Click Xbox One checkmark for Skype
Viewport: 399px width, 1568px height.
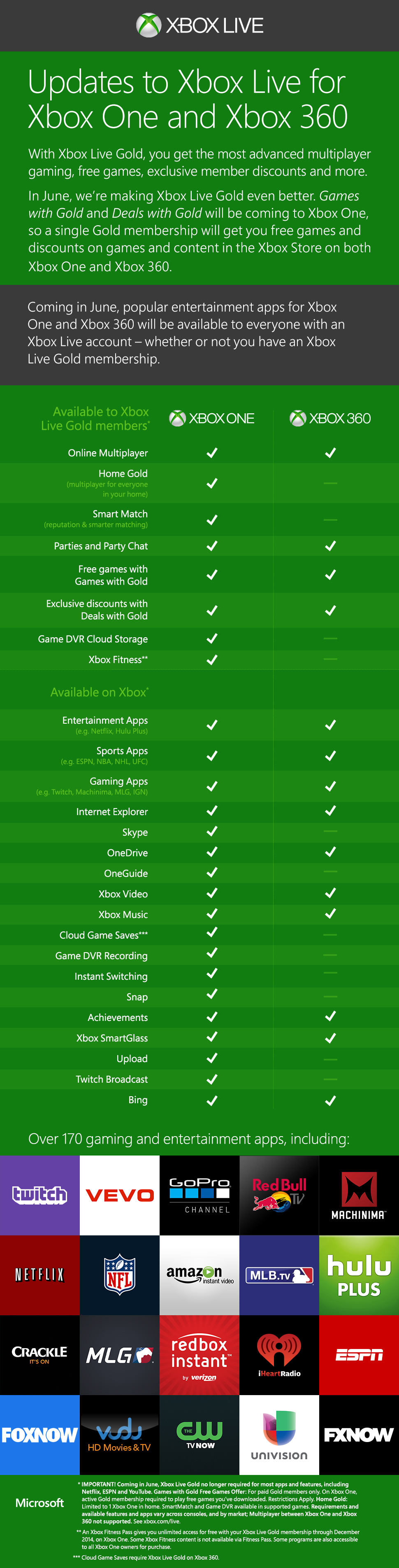coord(212,832)
